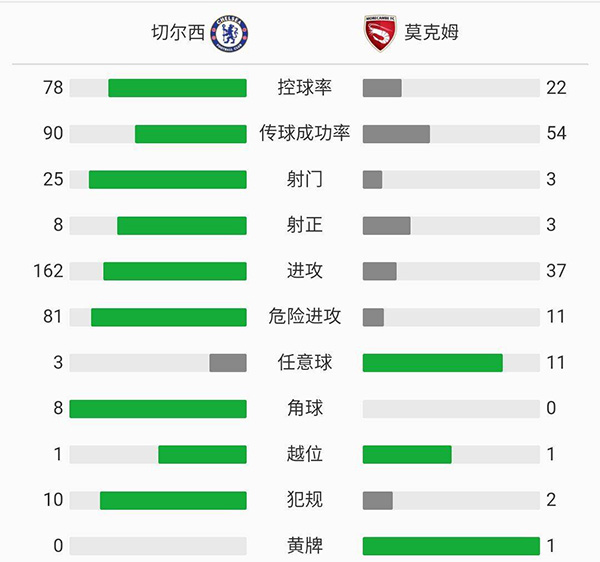Click Chelsea's green 射门 shots bar
This screenshot has height=562, width=600.
[167, 180]
